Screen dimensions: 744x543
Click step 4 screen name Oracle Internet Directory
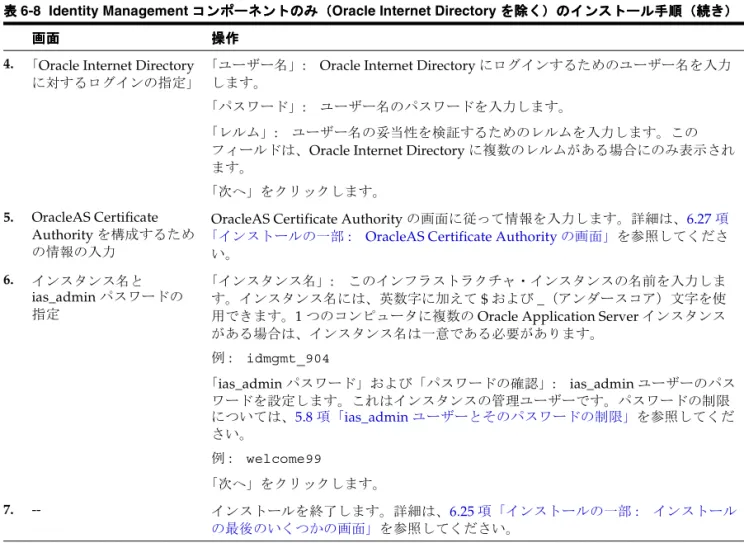[x=113, y=74]
